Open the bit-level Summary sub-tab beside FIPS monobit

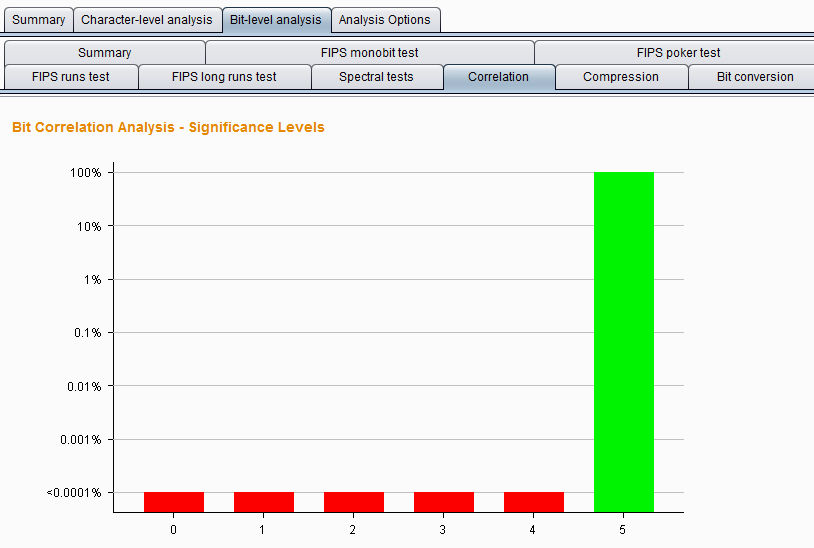point(104,53)
